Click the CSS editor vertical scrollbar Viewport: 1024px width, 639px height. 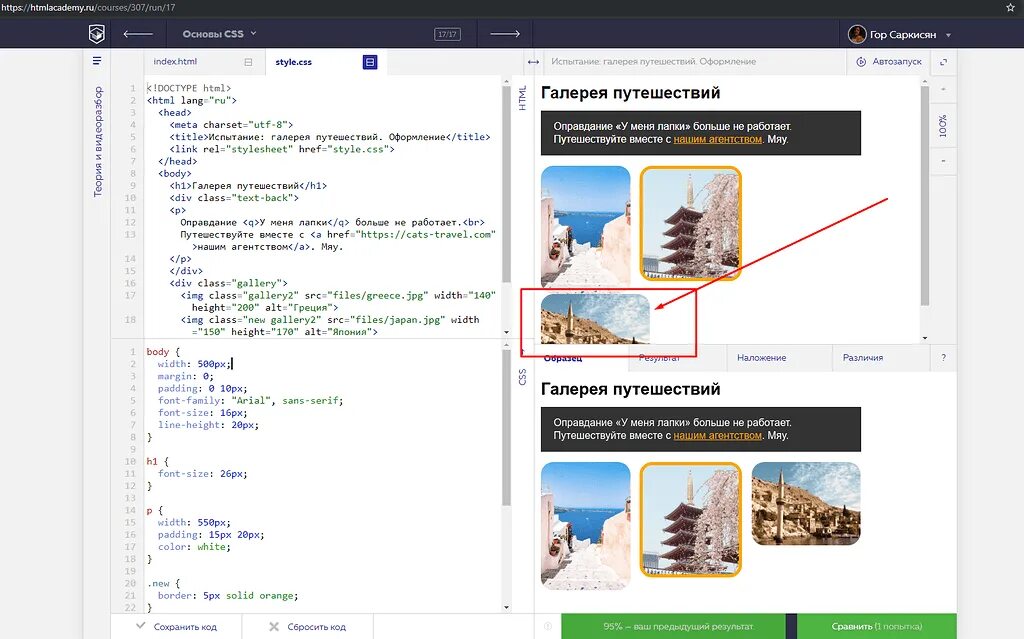click(507, 428)
